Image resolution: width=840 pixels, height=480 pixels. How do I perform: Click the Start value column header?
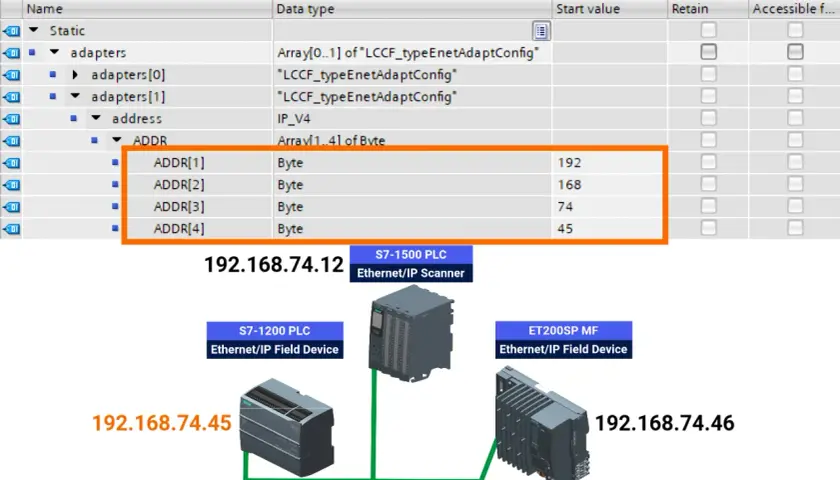click(610, 9)
